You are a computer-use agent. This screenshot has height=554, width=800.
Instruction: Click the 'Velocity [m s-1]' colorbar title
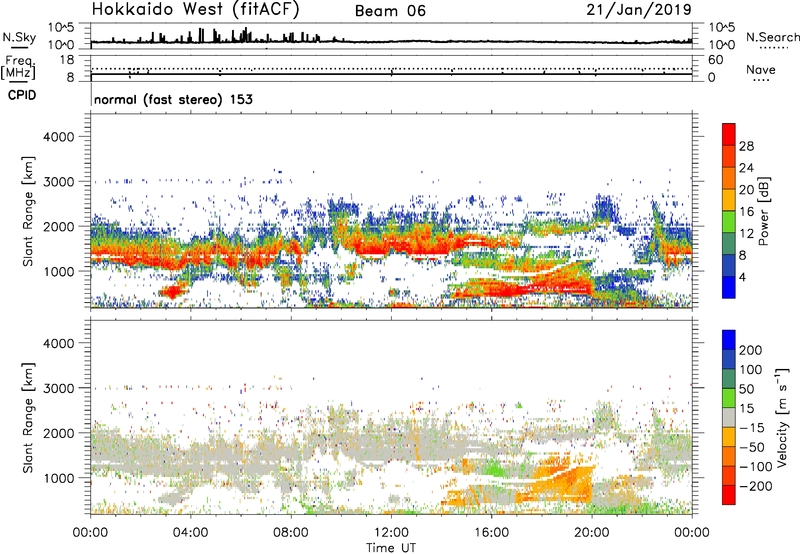[782, 417]
